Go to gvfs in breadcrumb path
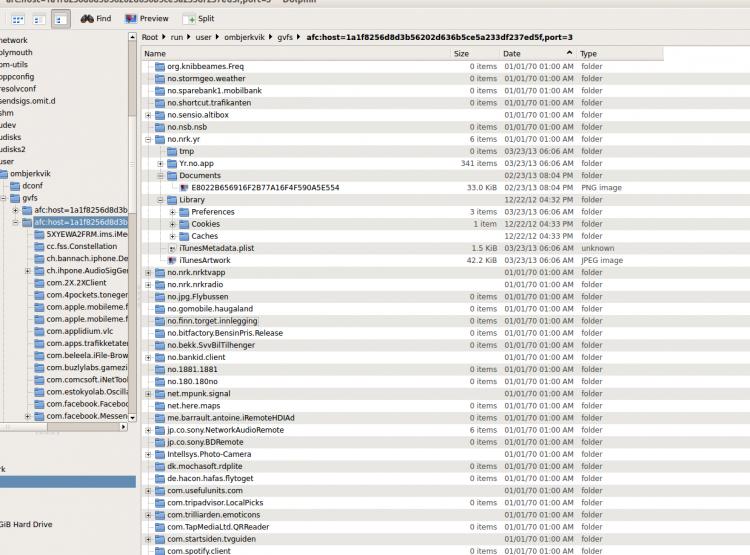The height and width of the screenshot is (555, 750). coord(285,37)
